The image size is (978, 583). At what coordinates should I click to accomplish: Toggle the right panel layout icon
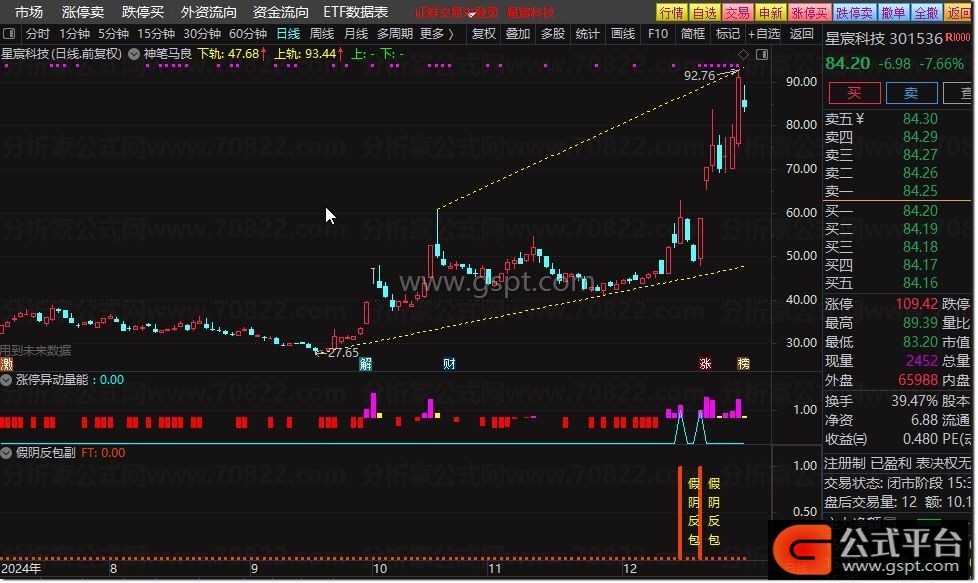click(762, 55)
